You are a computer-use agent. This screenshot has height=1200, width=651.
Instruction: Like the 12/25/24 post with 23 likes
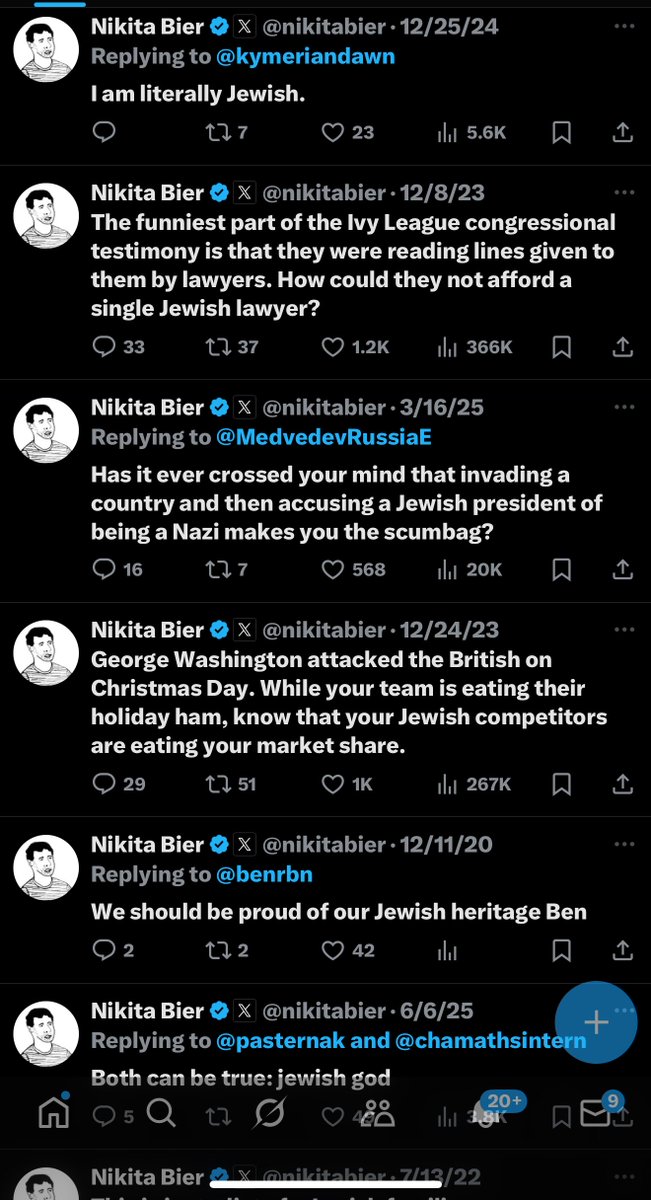coord(334,131)
